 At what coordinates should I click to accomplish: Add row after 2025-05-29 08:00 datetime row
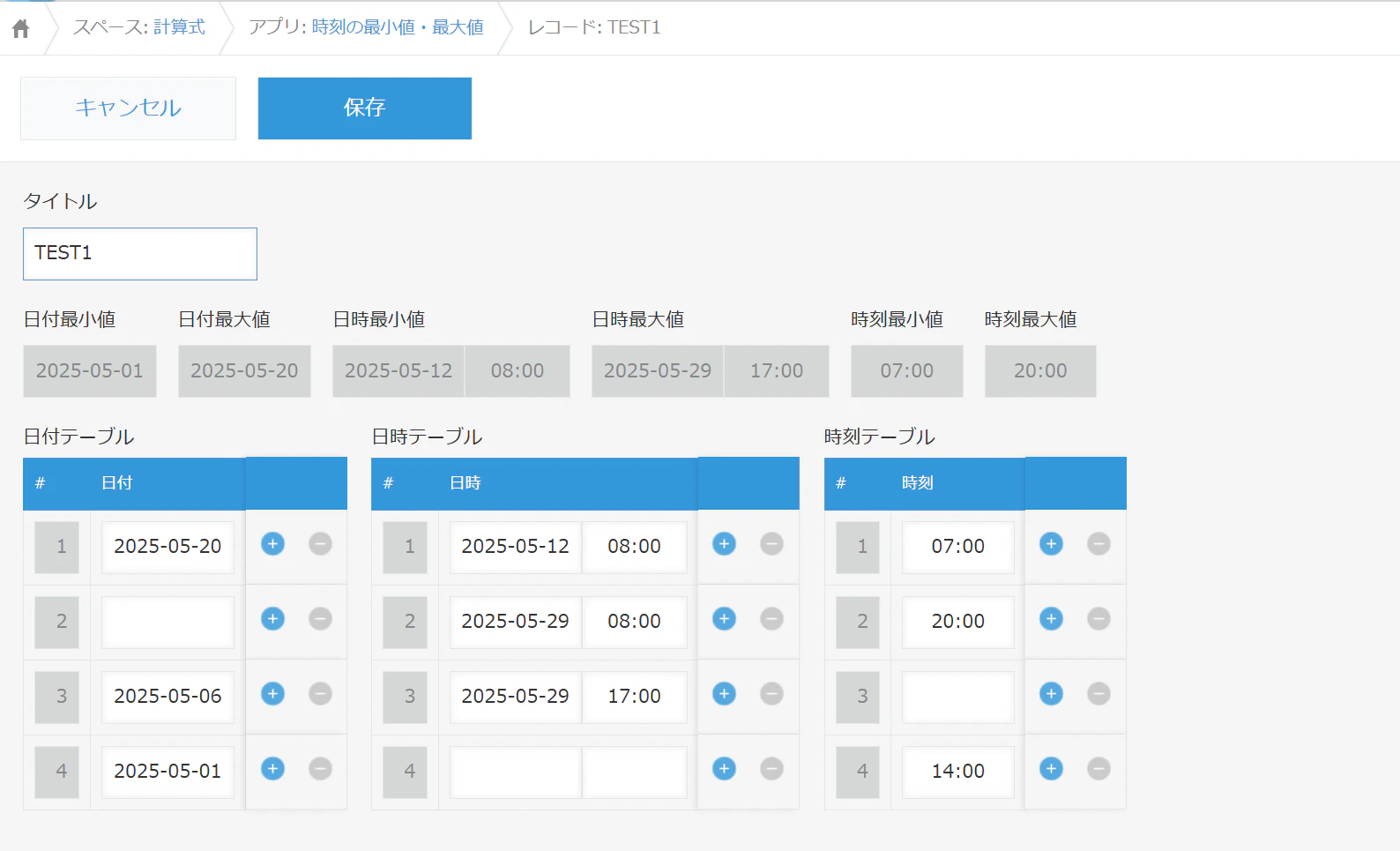point(725,619)
